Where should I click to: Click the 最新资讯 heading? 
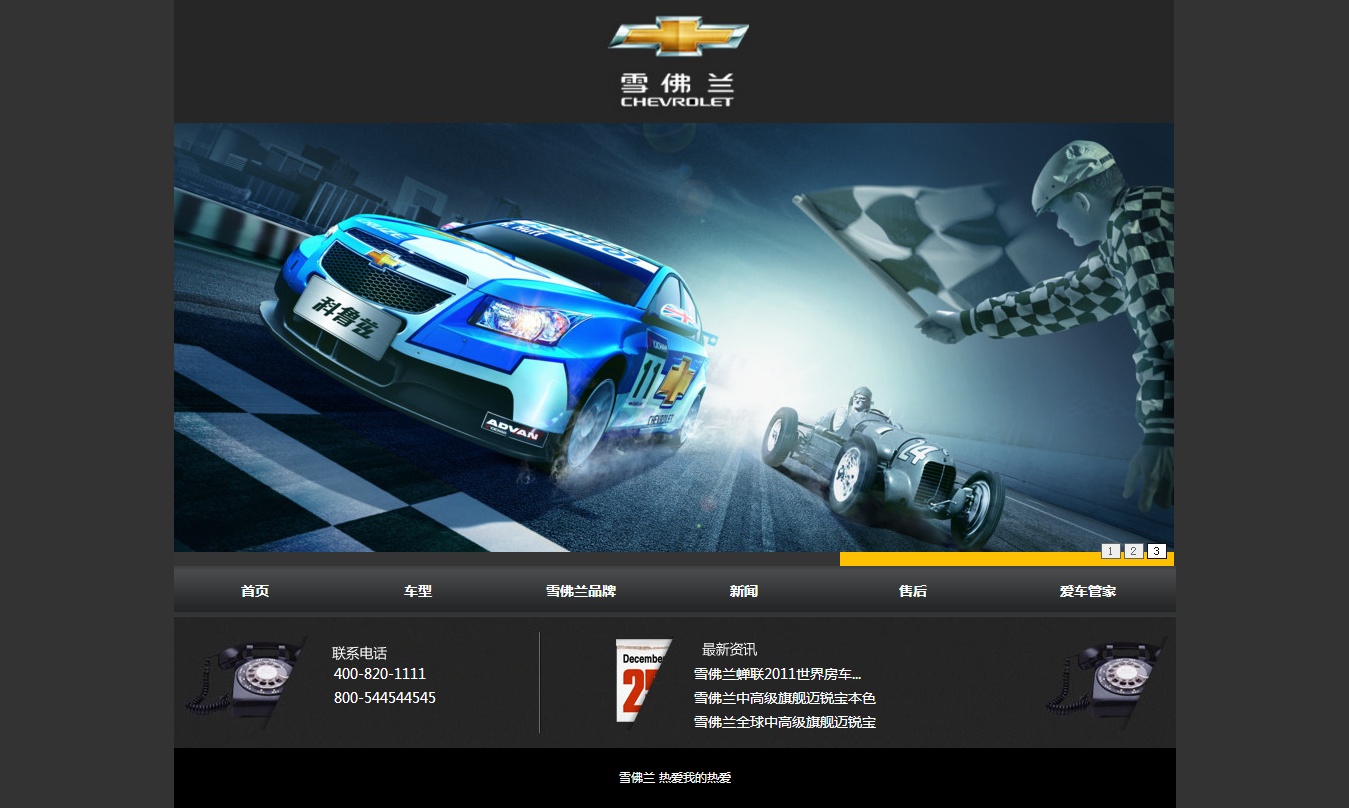click(x=729, y=649)
